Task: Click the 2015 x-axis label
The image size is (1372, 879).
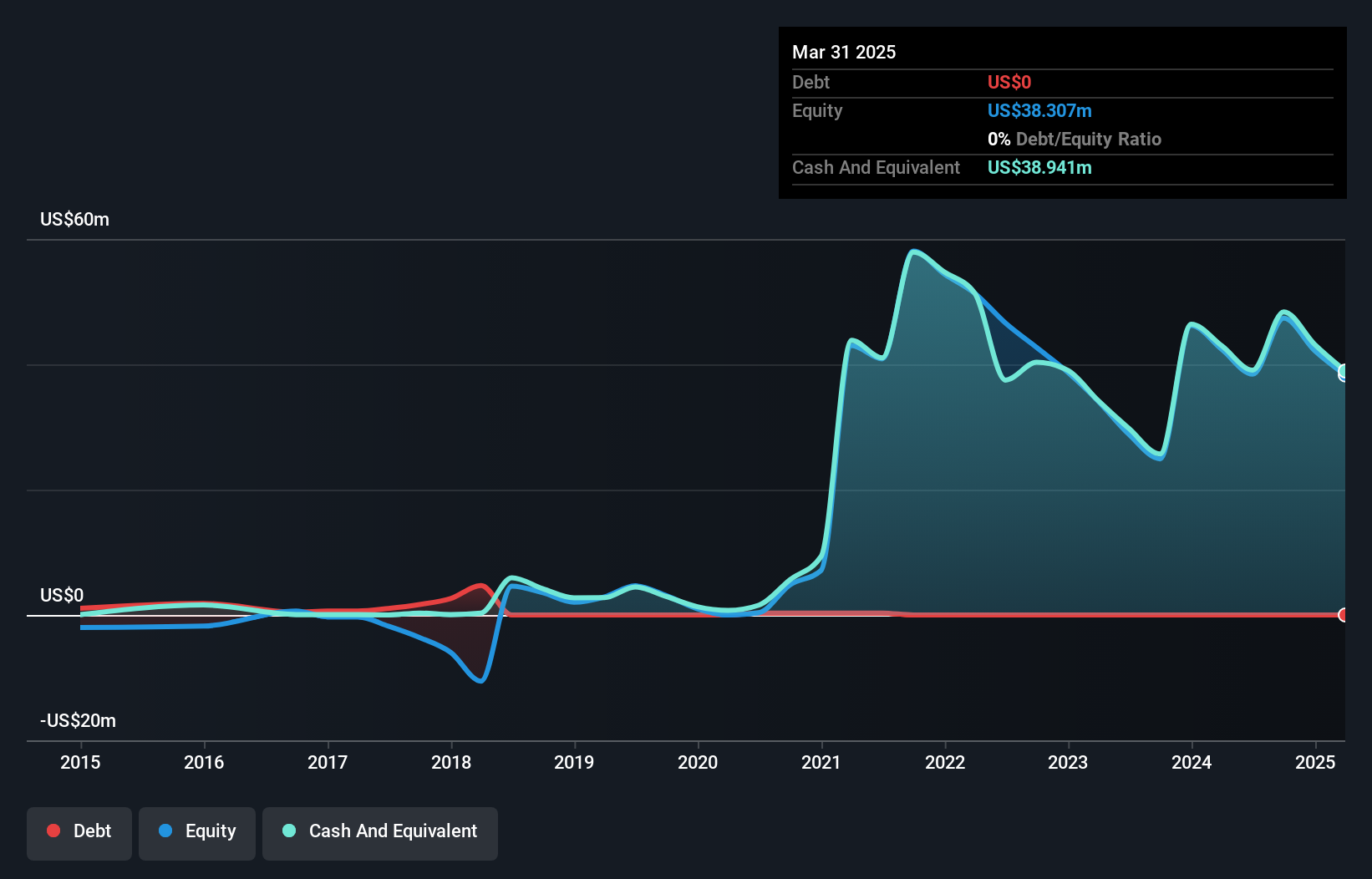Action: coord(80,762)
